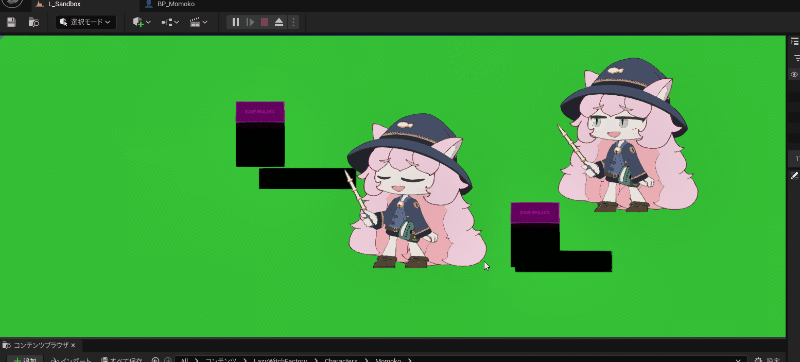Viewport: 800px width, 362px height.
Task: Pause the running play session
Action: pos(236,22)
